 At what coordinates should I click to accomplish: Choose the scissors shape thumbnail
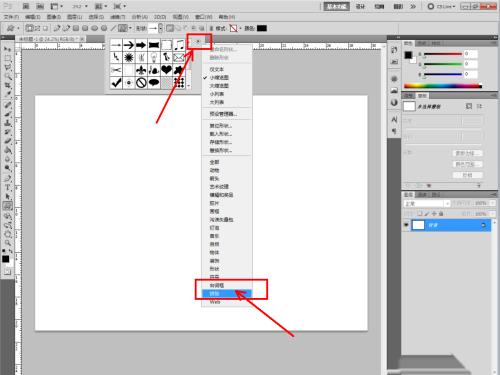click(116, 70)
